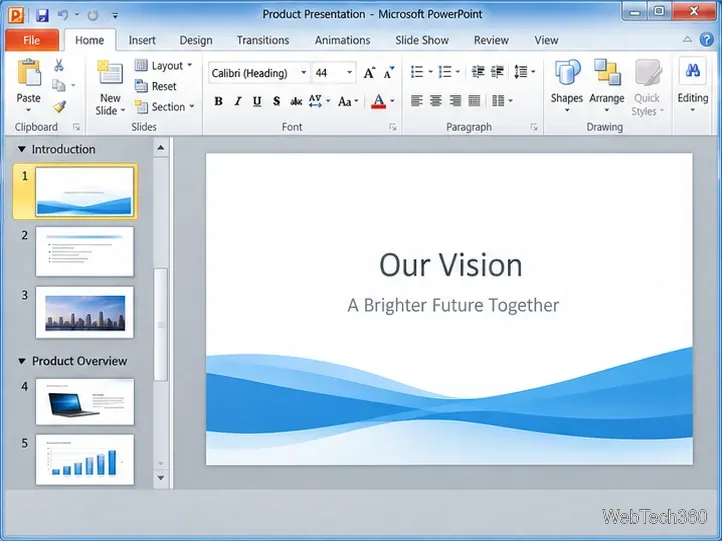
Task: Switch to the View tab
Action: point(546,40)
